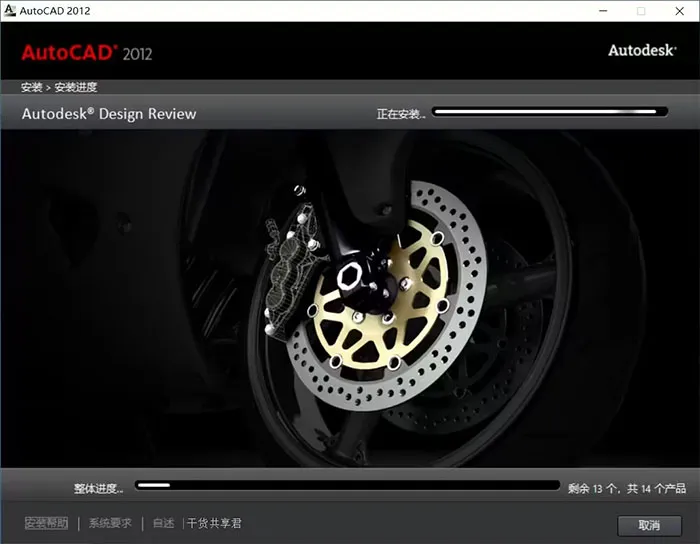Open the 系统要求 system requirements link
Screen dimensions: 700x544
[110, 523]
